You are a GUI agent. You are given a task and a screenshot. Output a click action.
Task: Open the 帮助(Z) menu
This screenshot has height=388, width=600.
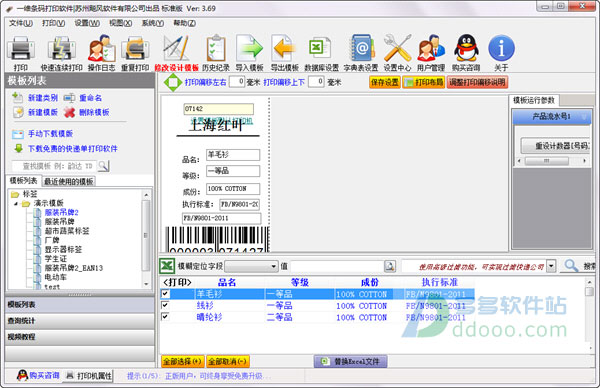point(184,23)
